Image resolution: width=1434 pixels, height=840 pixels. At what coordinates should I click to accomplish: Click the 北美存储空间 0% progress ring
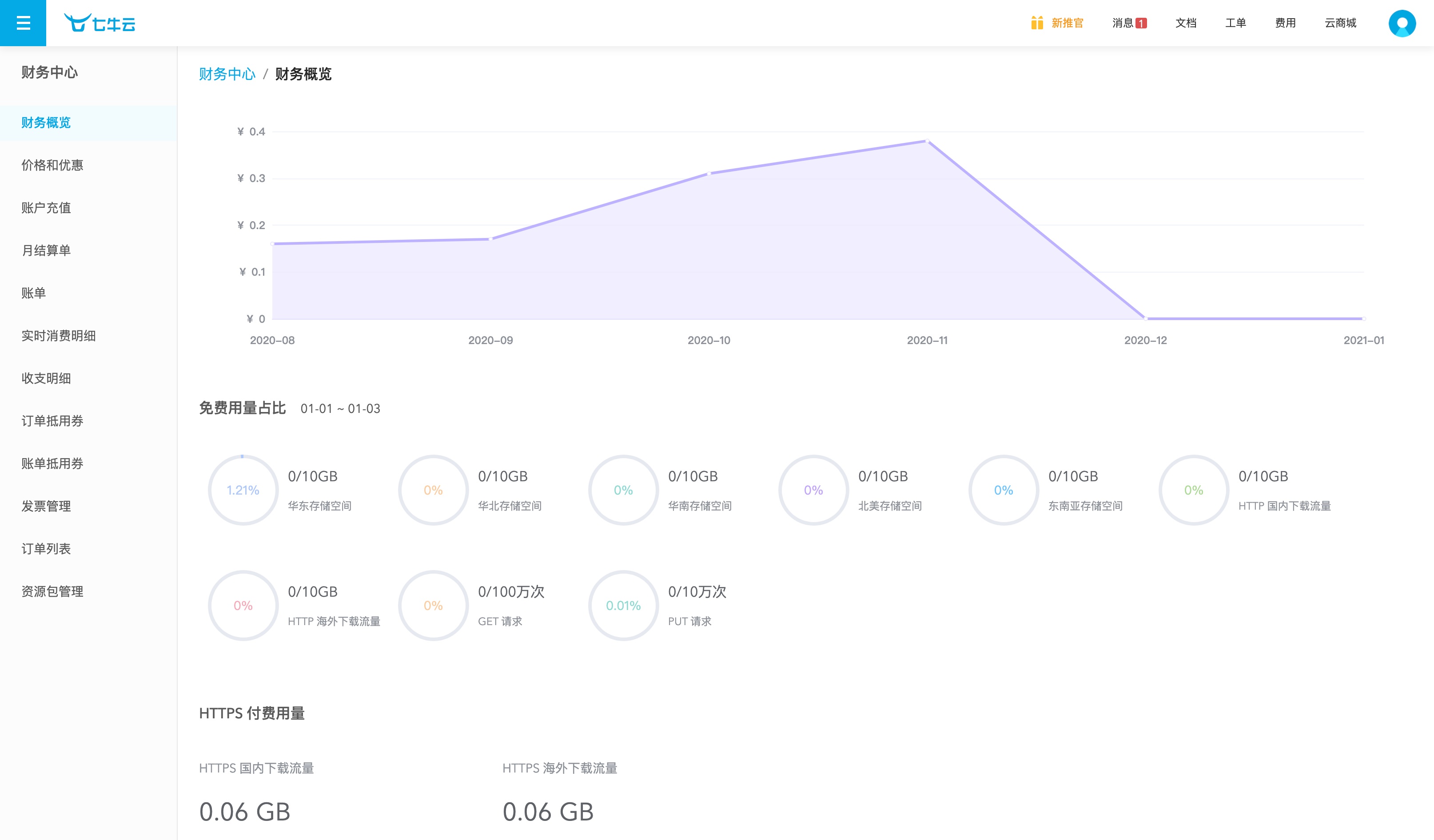click(x=813, y=490)
